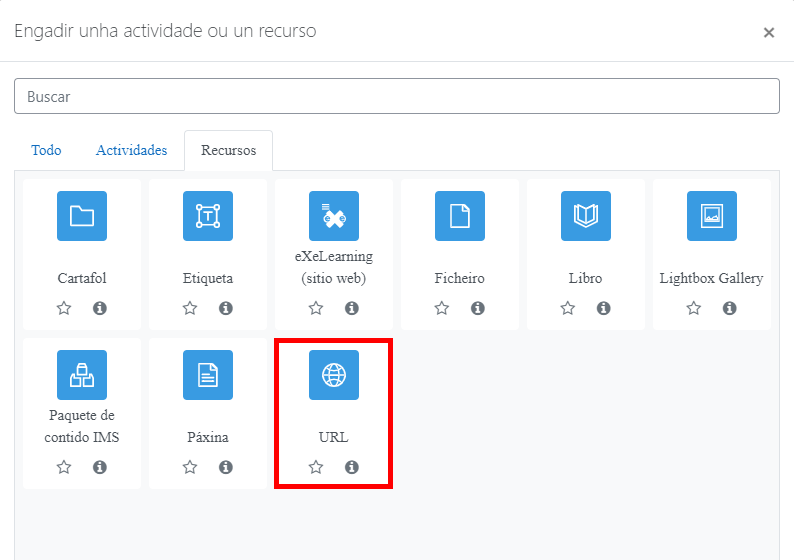The width and height of the screenshot is (794, 560).
Task: Show info for the Ficheiro resource
Action: click(x=478, y=308)
